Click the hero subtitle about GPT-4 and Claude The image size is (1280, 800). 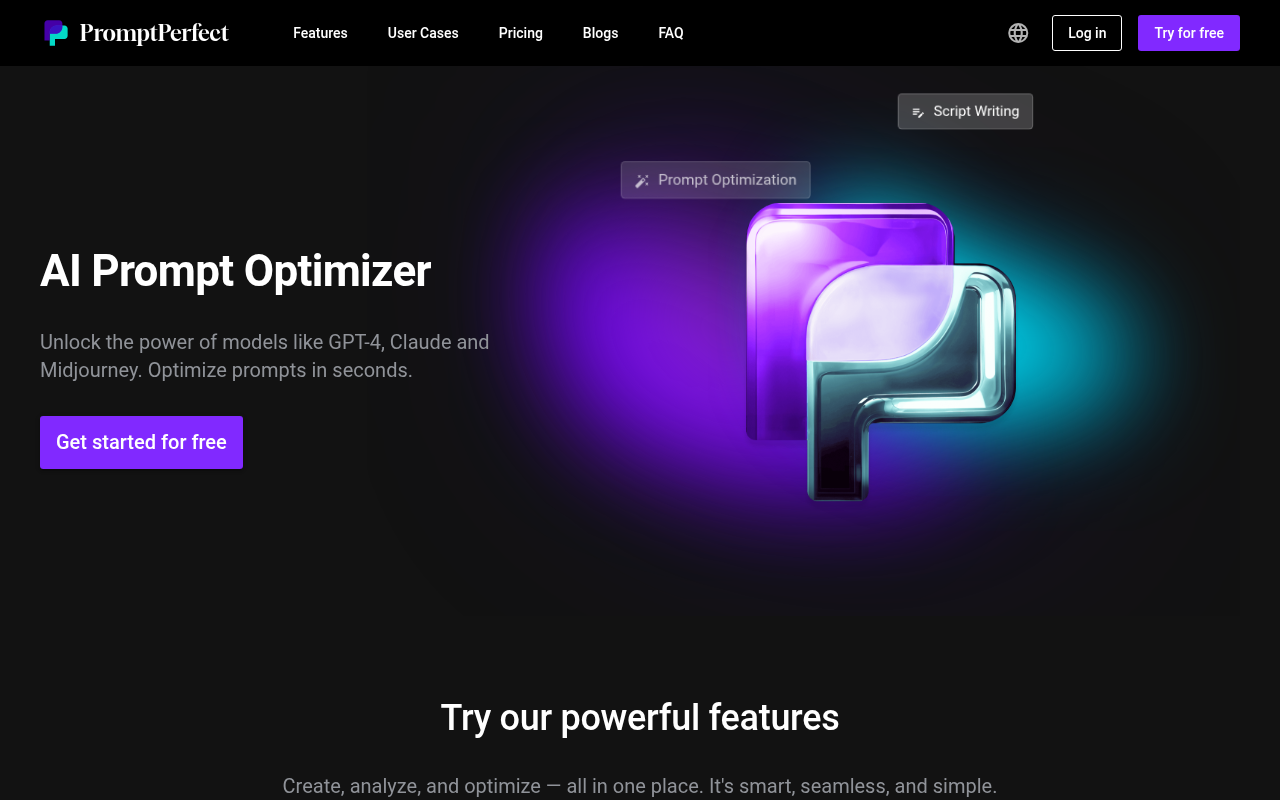tap(264, 355)
